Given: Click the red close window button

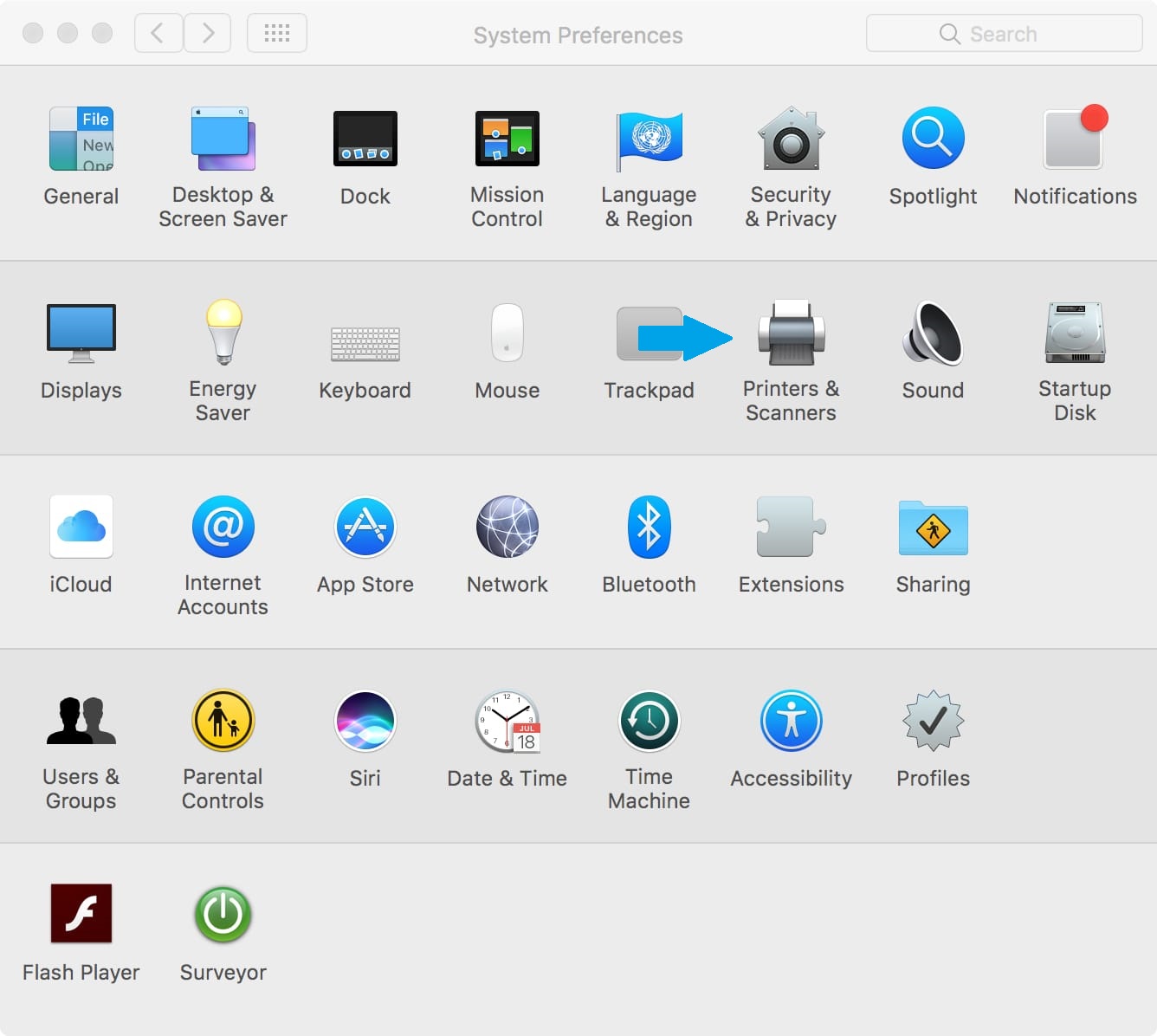Looking at the screenshot, I should pyautogui.click(x=33, y=33).
